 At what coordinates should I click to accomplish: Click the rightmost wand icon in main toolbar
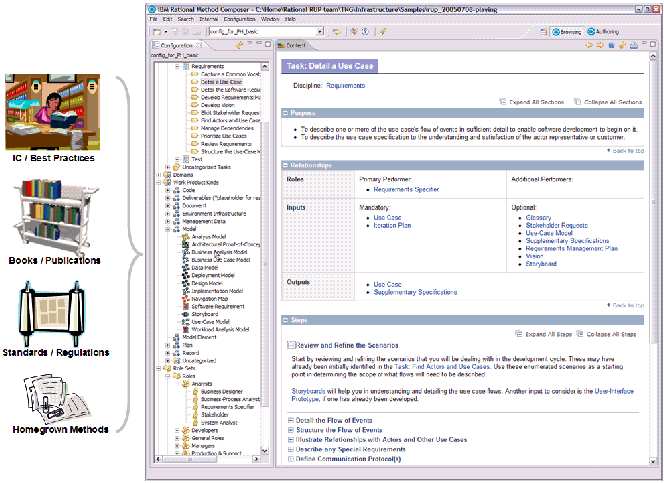click(382, 31)
